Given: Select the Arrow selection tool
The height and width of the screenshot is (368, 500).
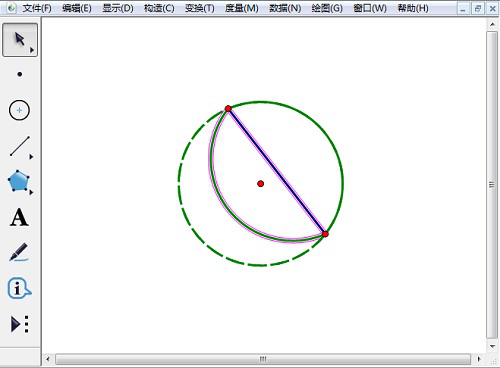Looking at the screenshot, I should (20, 40).
